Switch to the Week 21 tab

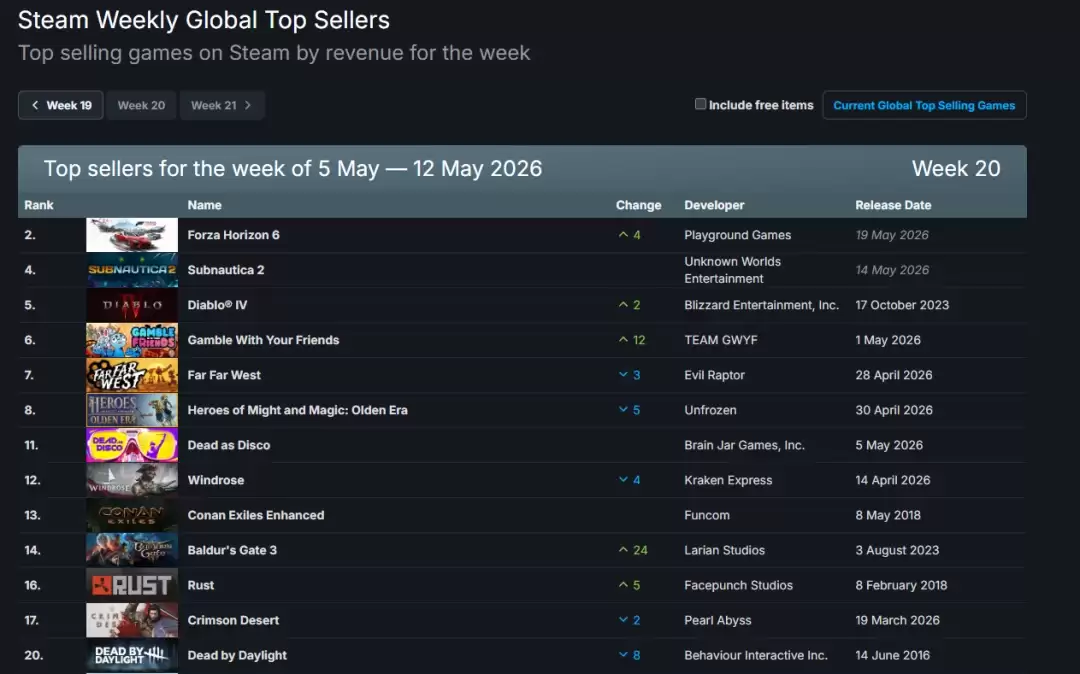pyautogui.click(x=222, y=105)
